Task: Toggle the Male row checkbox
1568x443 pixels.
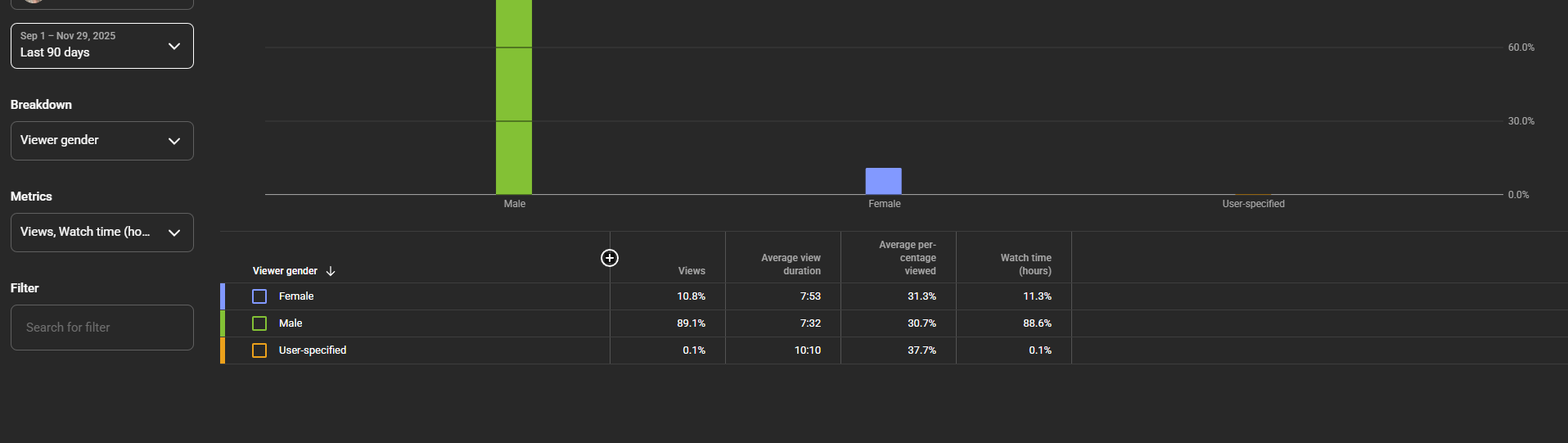Action: 259,323
